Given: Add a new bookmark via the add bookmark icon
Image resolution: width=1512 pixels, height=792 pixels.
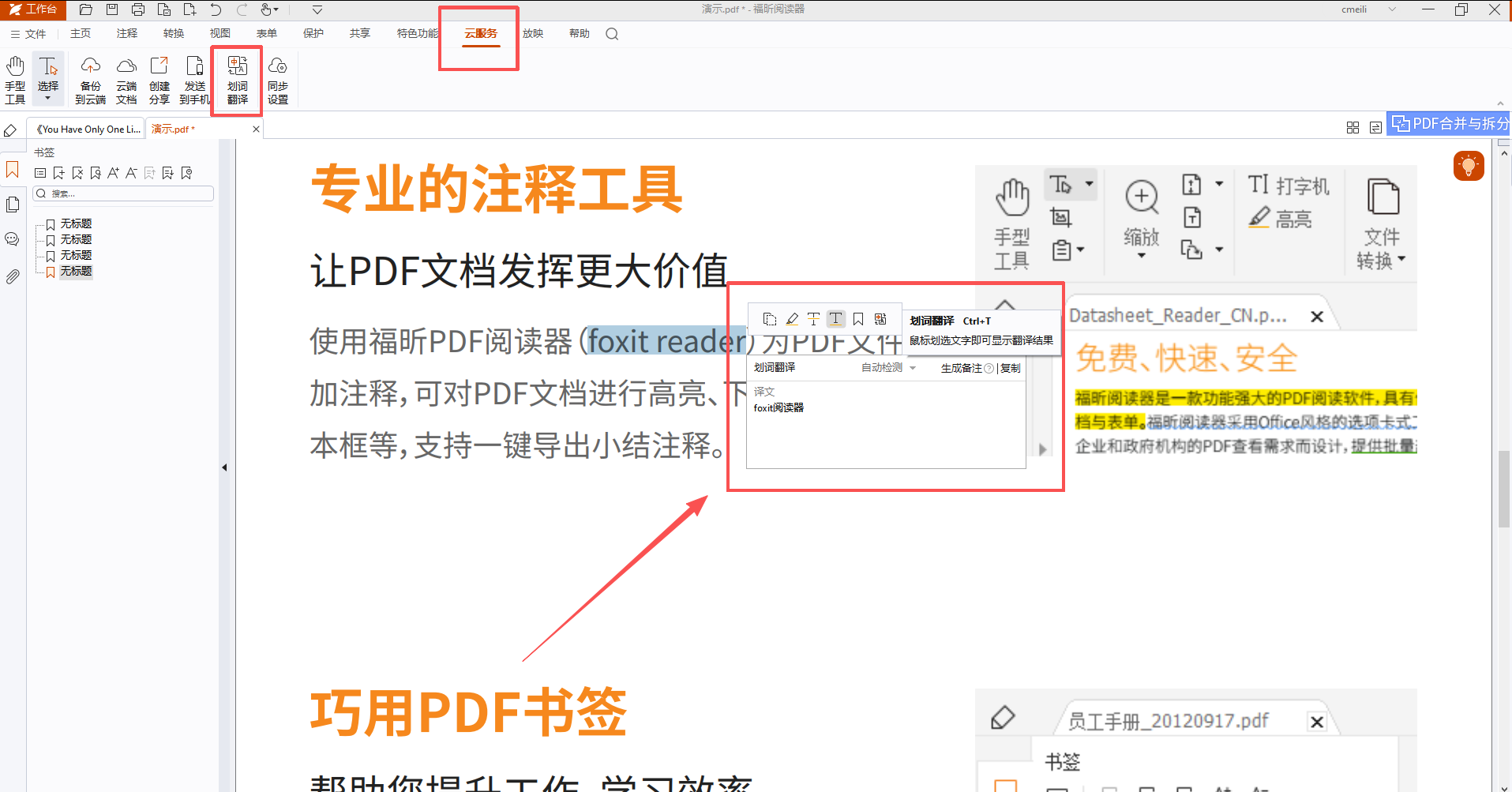Looking at the screenshot, I should [x=58, y=172].
